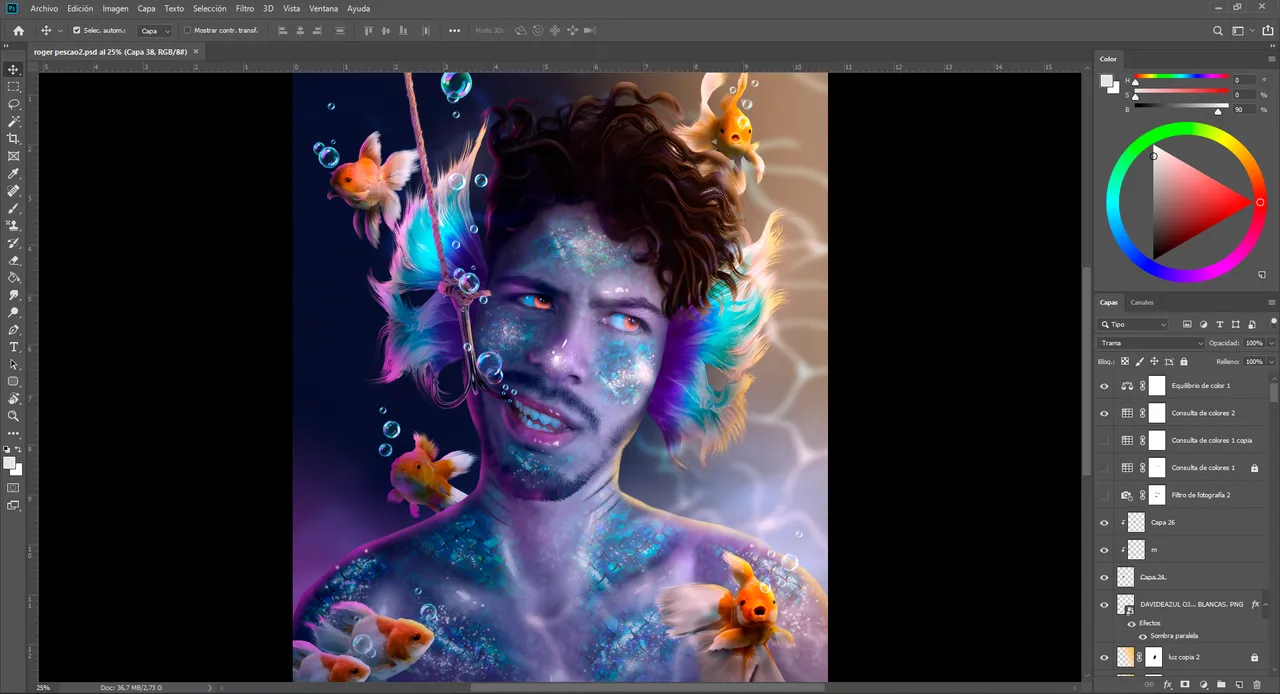Image resolution: width=1280 pixels, height=694 pixels.
Task: Select the Rectangular Marquee tool
Action: (14, 87)
